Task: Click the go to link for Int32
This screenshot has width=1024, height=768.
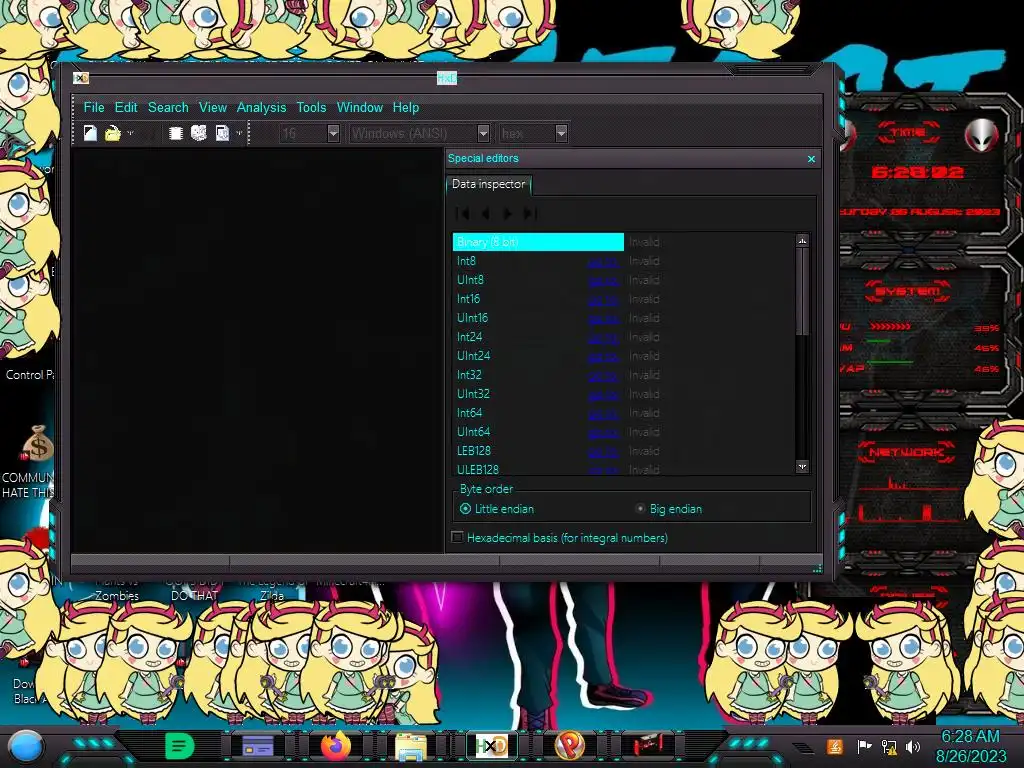Action: pyautogui.click(x=603, y=376)
